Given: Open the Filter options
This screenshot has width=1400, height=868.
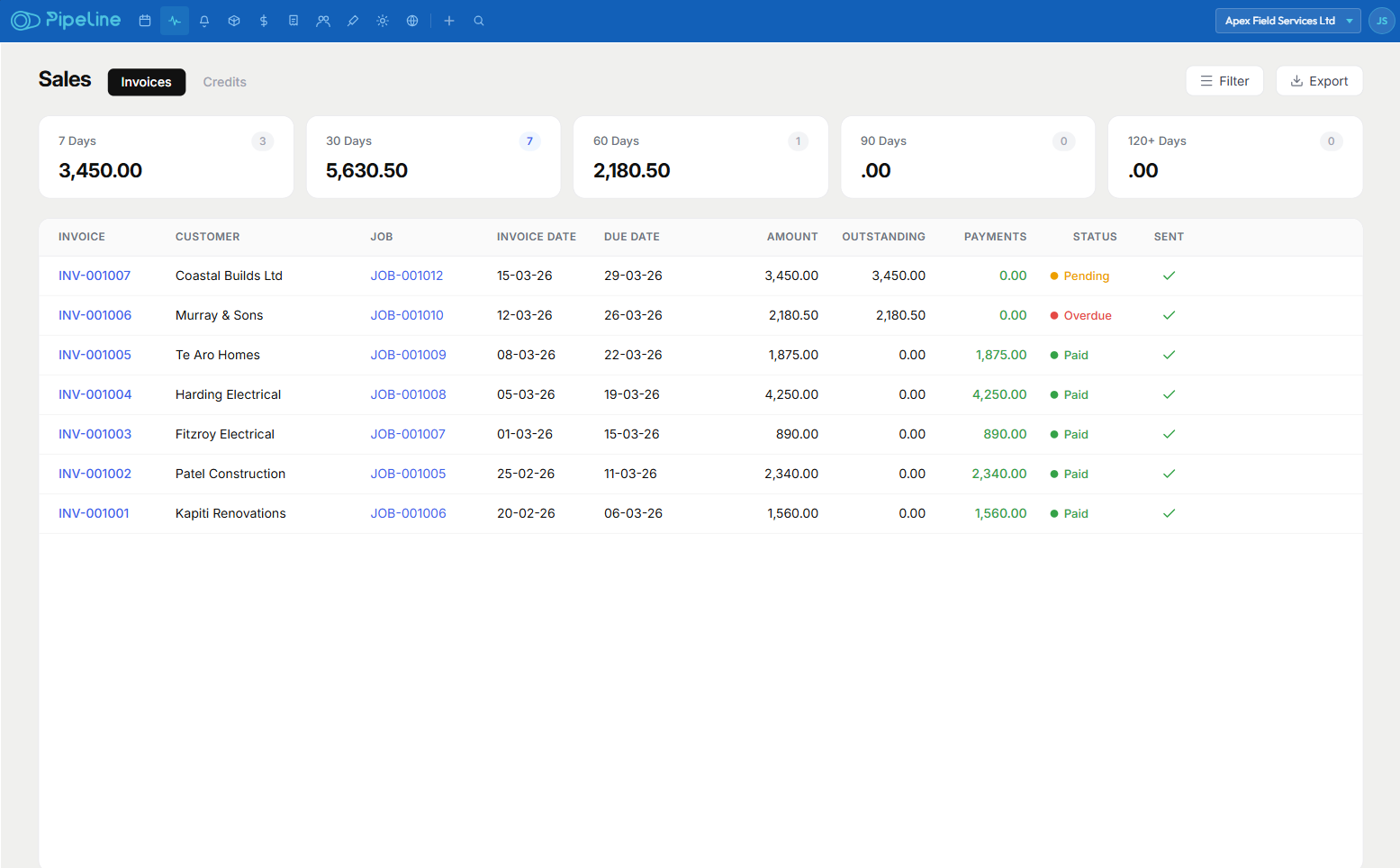Looking at the screenshot, I should (x=1224, y=80).
